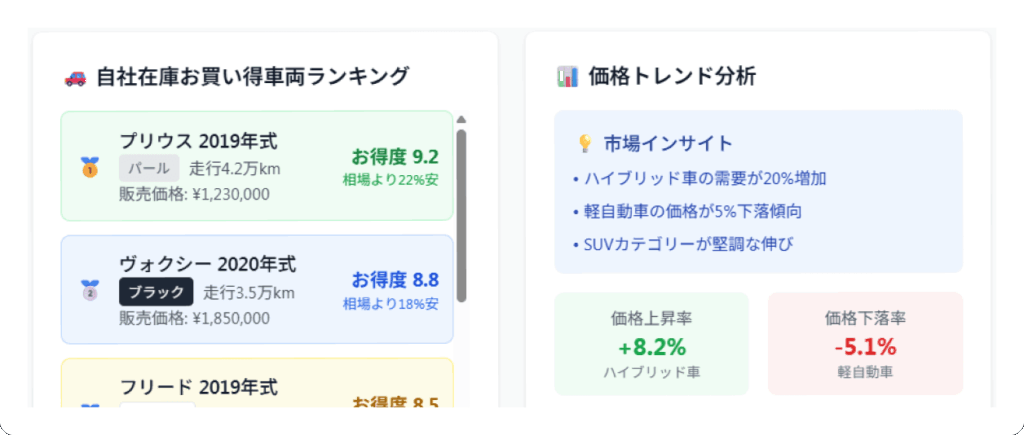1024x435 pixels.
Task: Click the お得度 8.8 score
Action: pos(394,280)
